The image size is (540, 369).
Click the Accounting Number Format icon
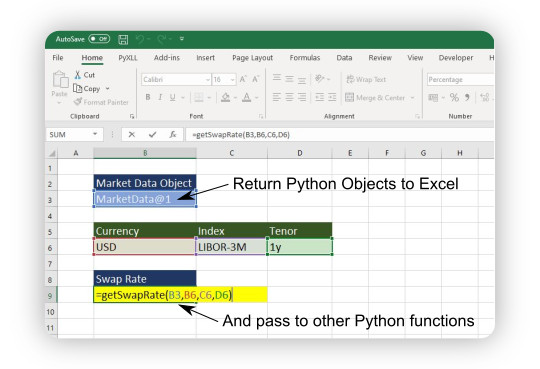click(433, 98)
